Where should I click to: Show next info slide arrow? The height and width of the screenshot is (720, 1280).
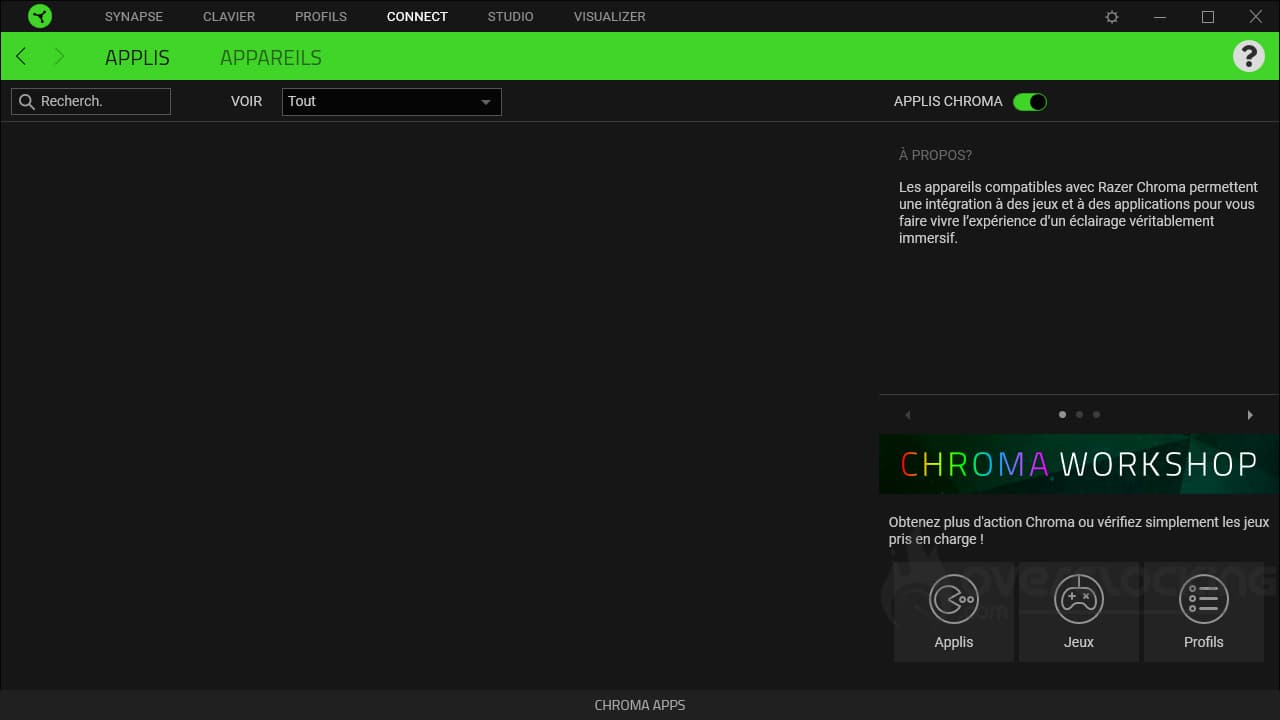[x=1250, y=415]
